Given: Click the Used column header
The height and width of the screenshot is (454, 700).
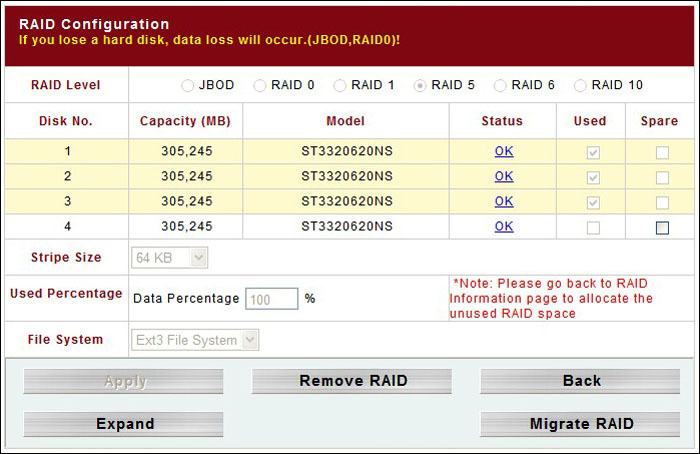Looking at the screenshot, I should point(590,121).
